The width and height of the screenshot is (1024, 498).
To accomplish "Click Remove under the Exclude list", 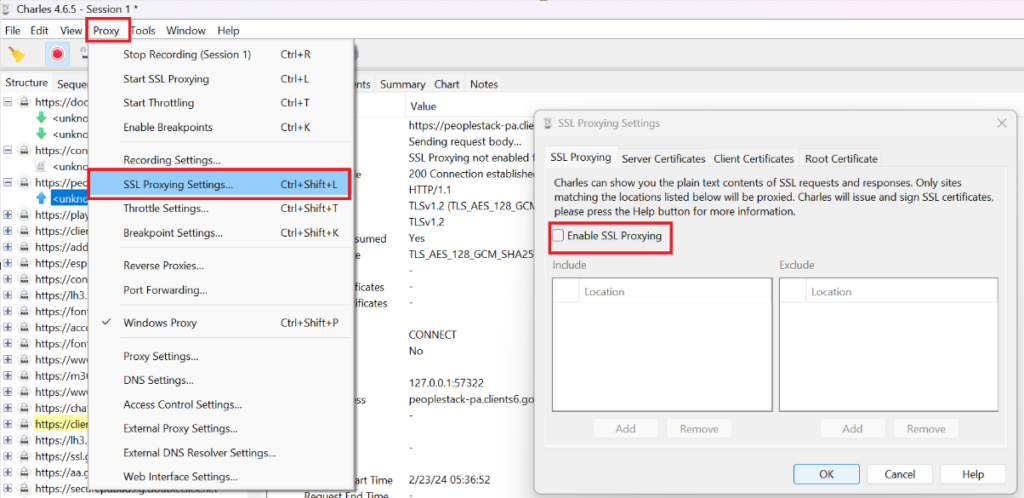I will (926, 429).
